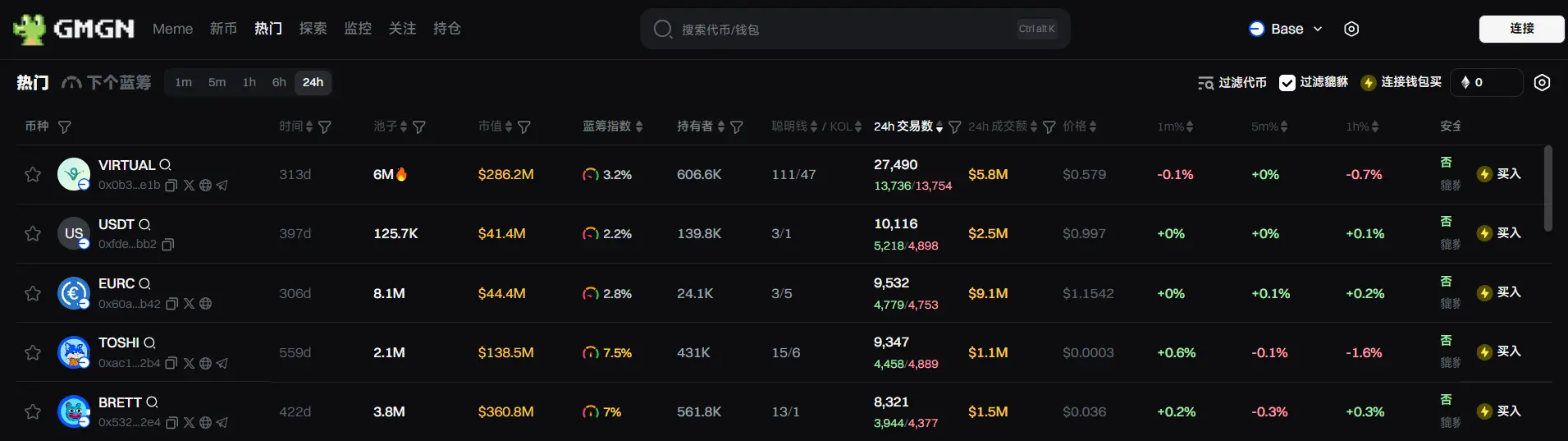1568x441 pixels.
Task: Open the 市值 column filter funnel
Action: (x=524, y=127)
